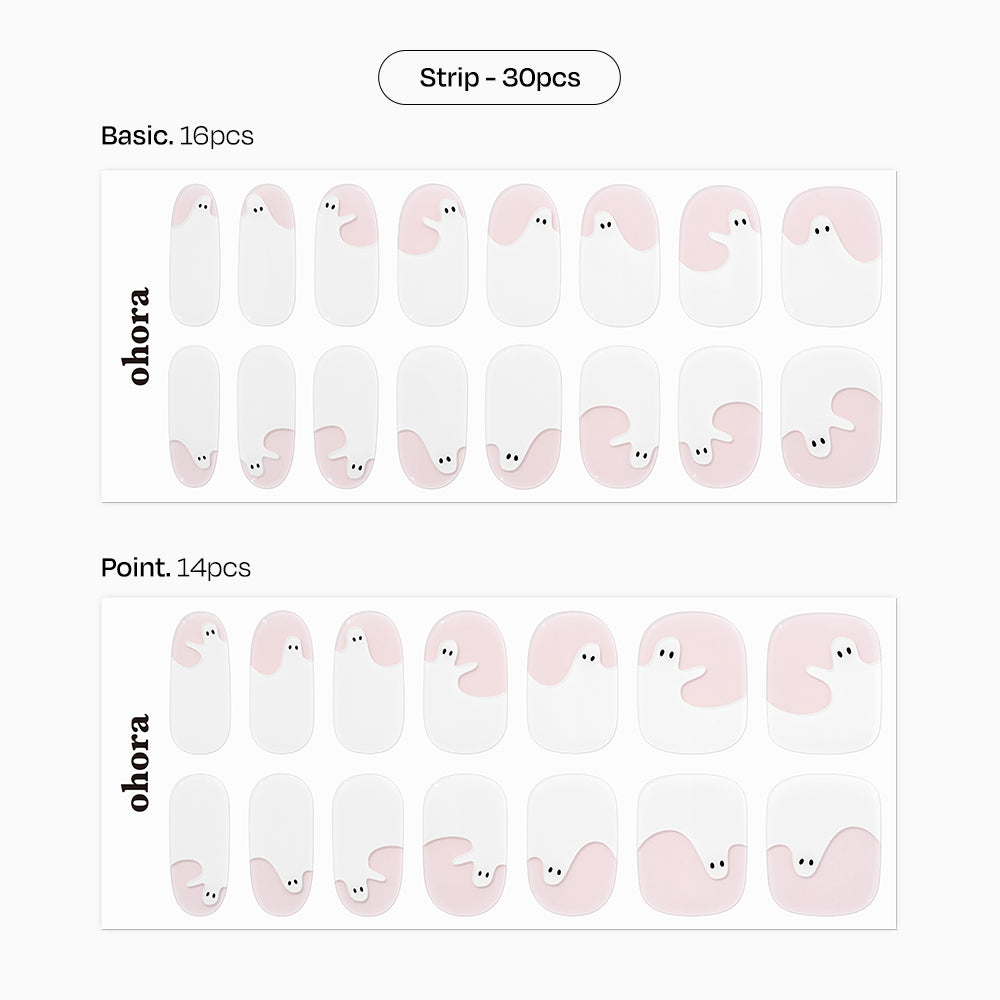
Task: Click the ohora logo on the Basic sheet
Action: tap(139, 336)
